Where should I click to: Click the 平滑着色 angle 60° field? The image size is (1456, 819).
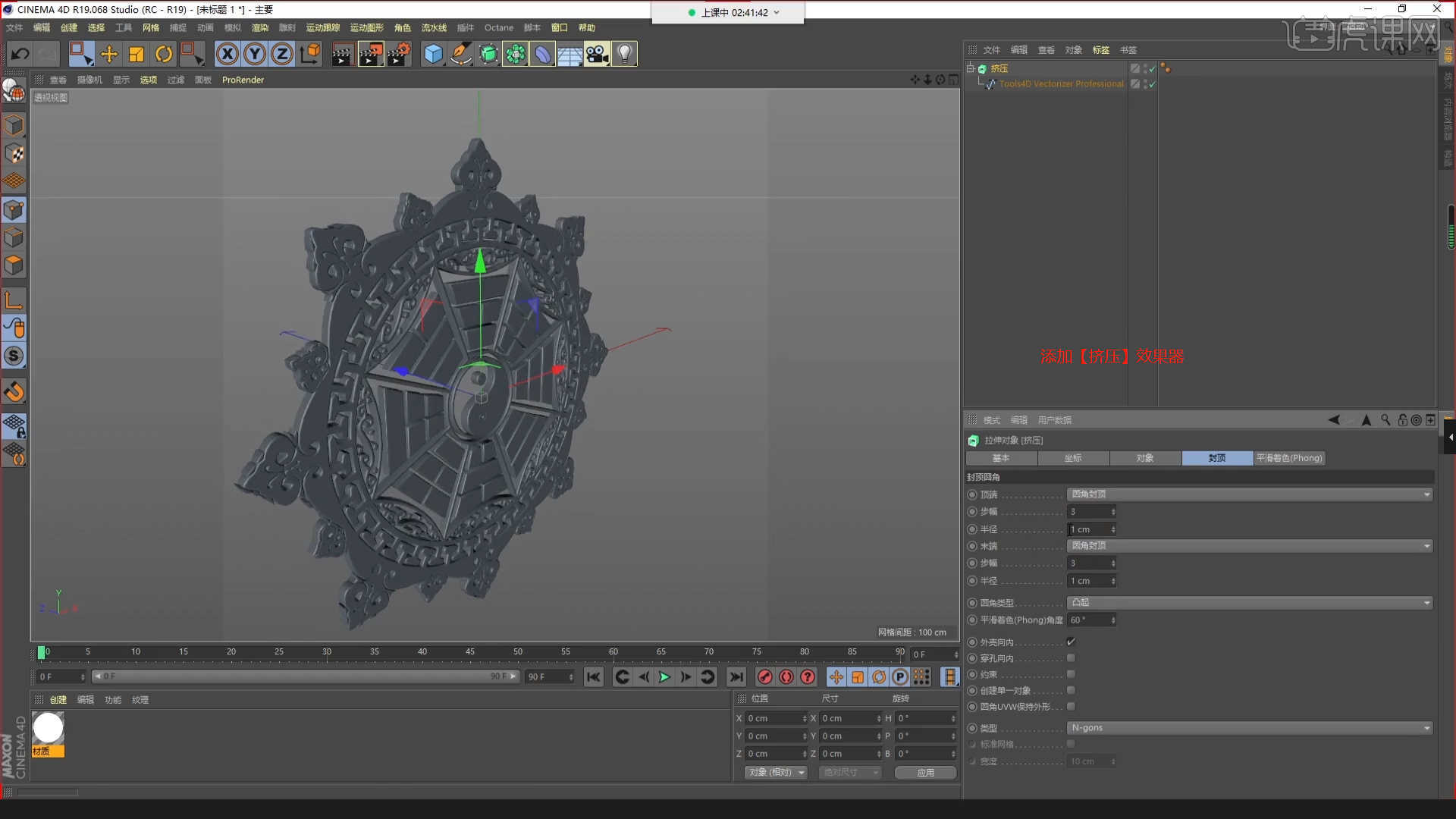[1092, 620]
